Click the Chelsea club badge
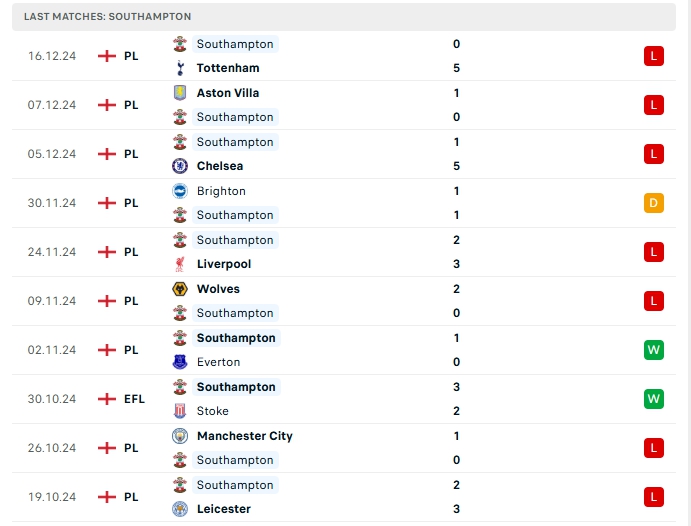691x526 pixels. [x=180, y=166]
